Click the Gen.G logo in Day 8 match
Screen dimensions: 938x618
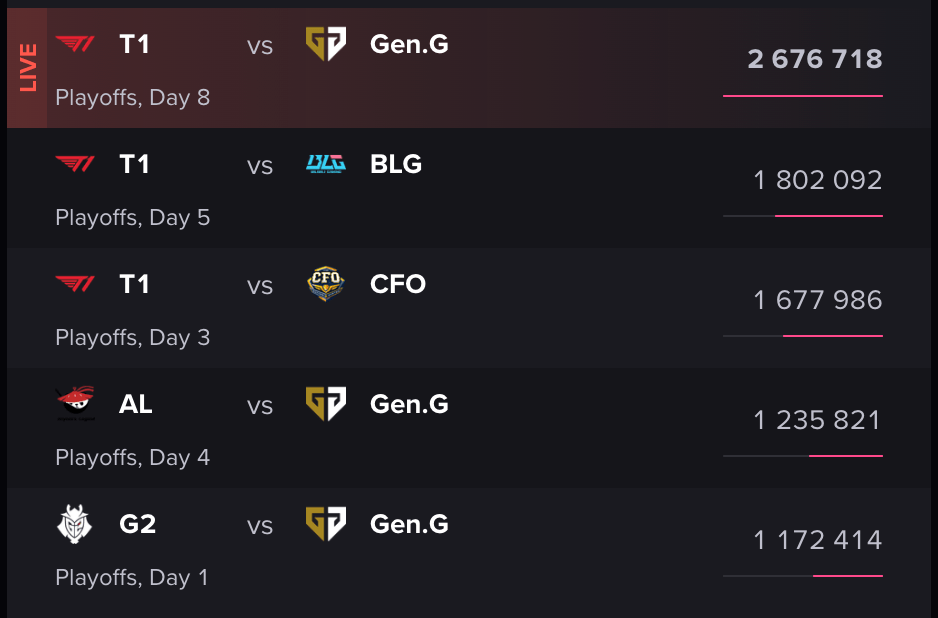pos(326,44)
